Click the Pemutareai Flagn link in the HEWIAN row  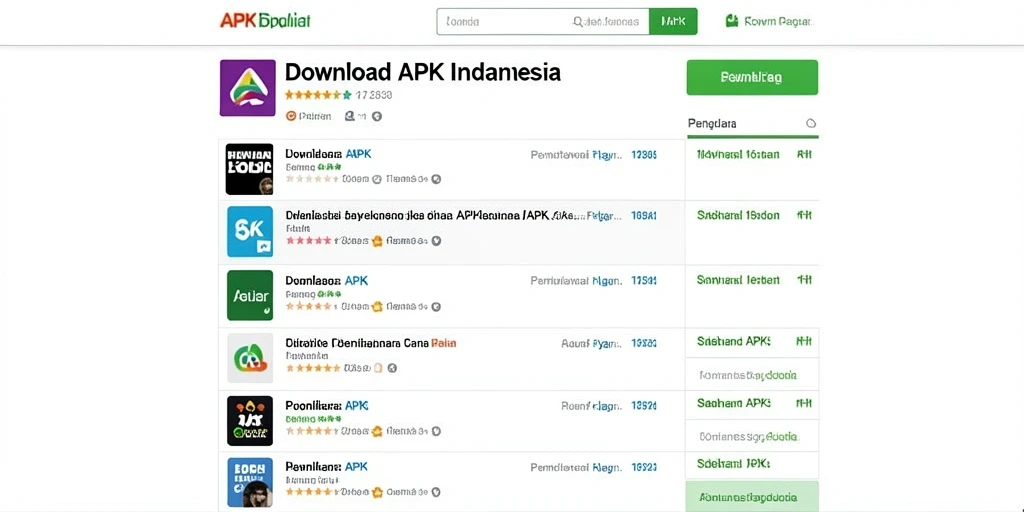(576, 155)
